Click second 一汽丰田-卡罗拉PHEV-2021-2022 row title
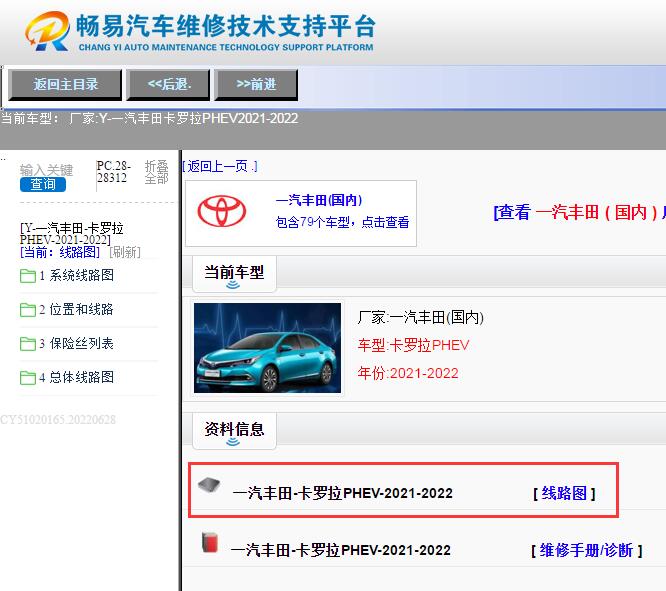This screenshot has height=591, width=666. coord(341,551)
